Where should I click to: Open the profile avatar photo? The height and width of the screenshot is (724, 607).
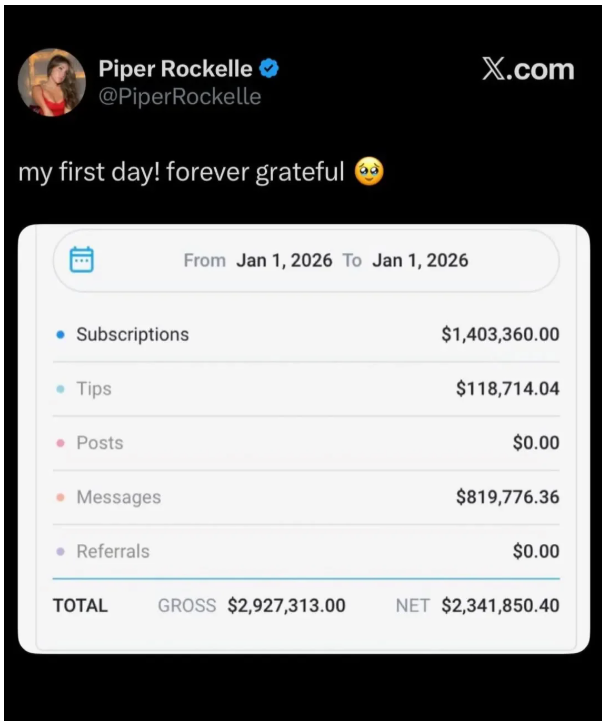52,82
